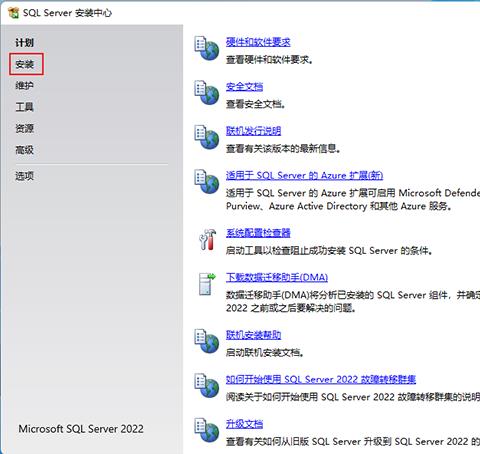This screenshot has height=454, width=480.
Task: Click the description text 查看硬件和软件要求。
Action: 269,60
